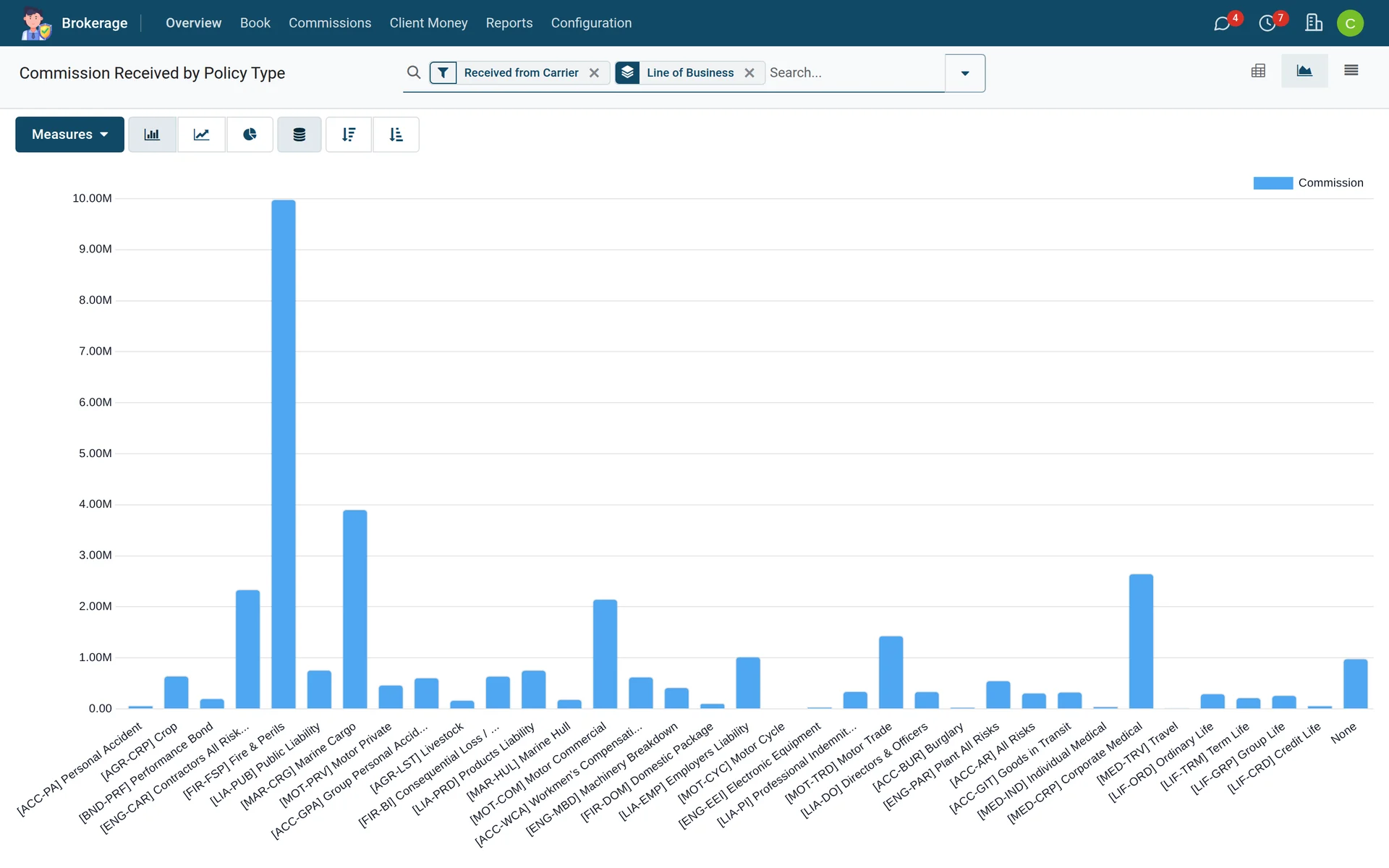Open the Client Money menu
The width and height of the screenshot is (1389, 868).
pyautogui.click(x=428, y=23)
